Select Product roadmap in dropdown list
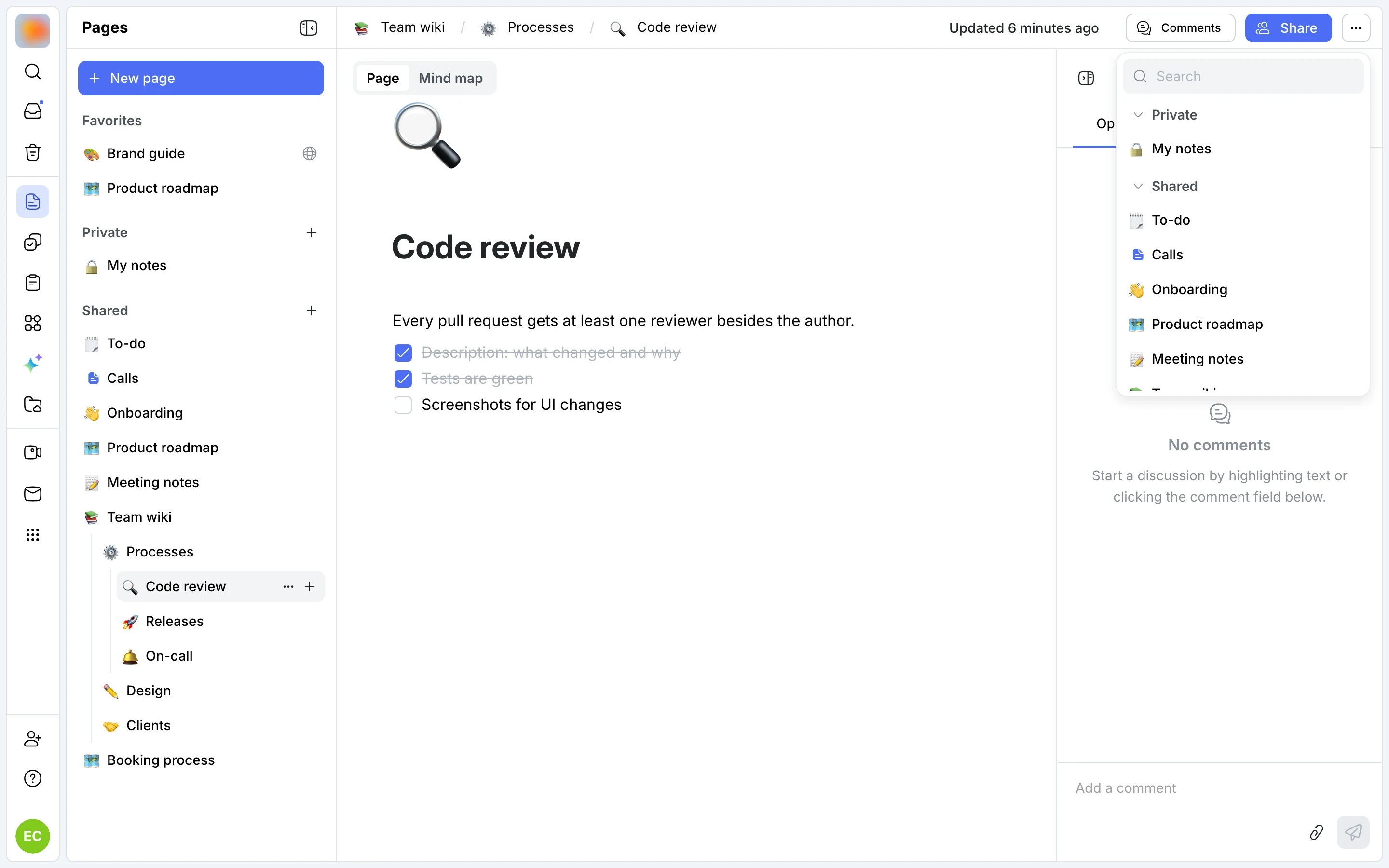The width and height of the screenshot is (1389, 868). pos(1243,325)
